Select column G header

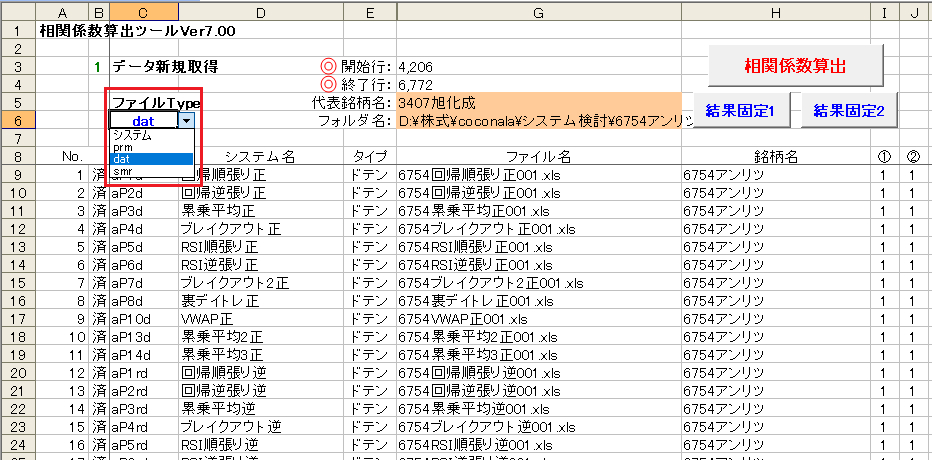[x=539, y=13]
